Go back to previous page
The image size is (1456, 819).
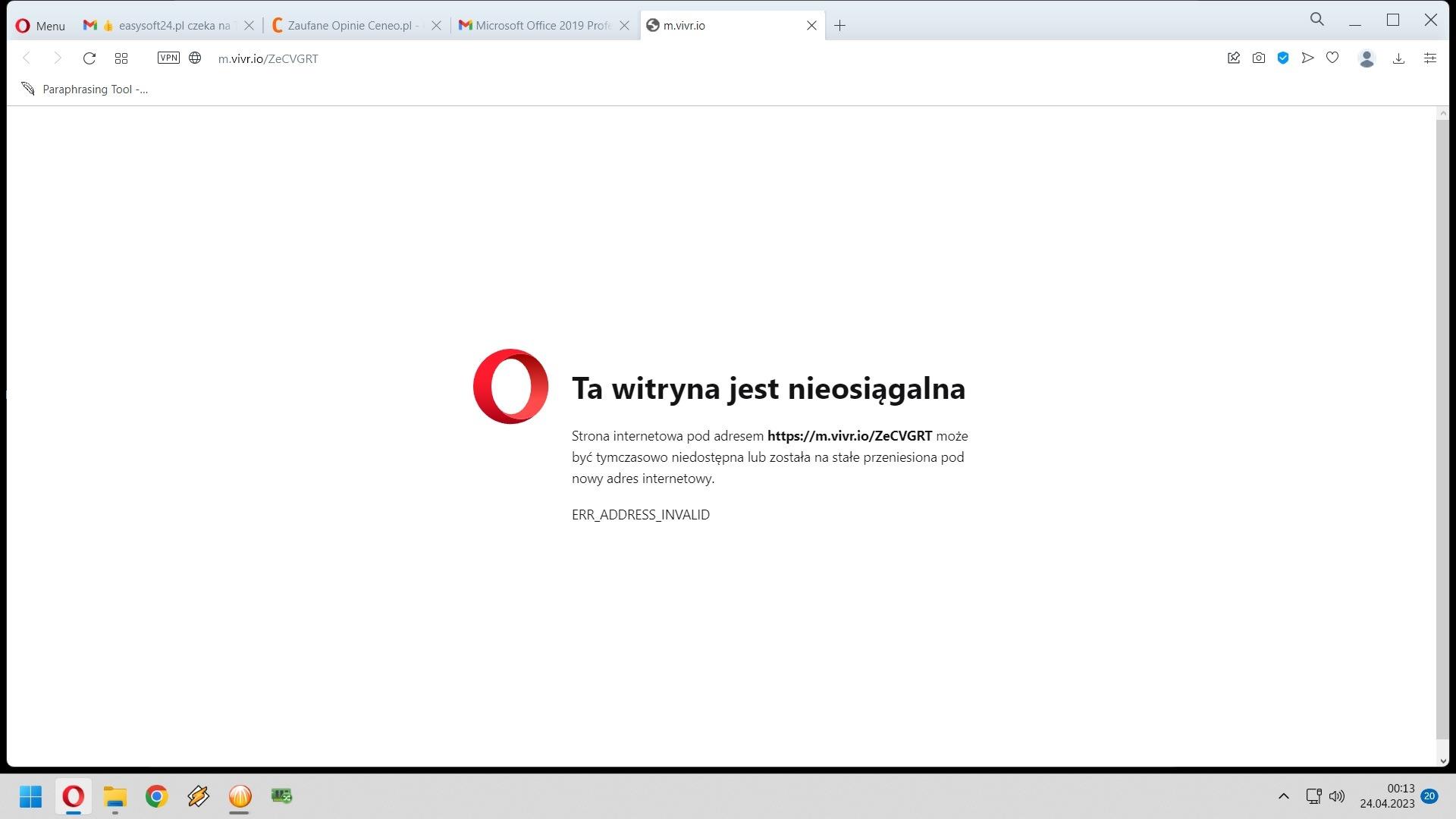(x=27, y=58)
